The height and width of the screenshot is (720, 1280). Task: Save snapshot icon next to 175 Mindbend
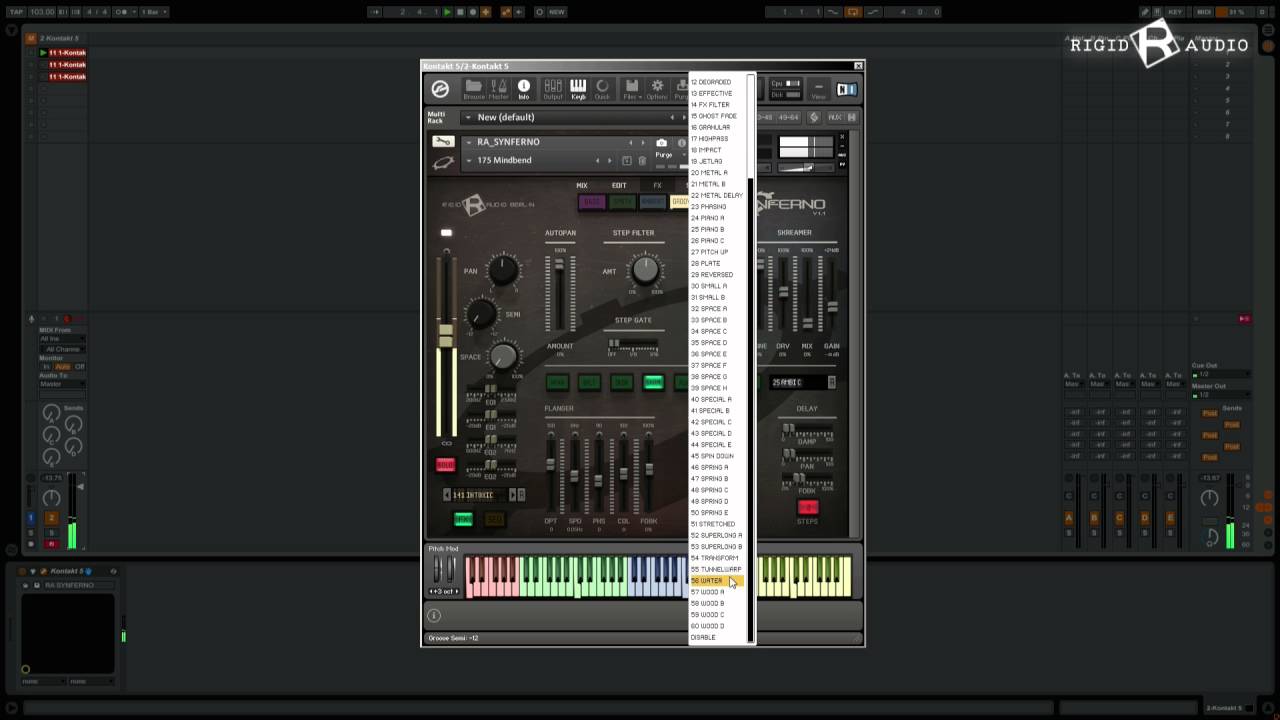point(627,160)
